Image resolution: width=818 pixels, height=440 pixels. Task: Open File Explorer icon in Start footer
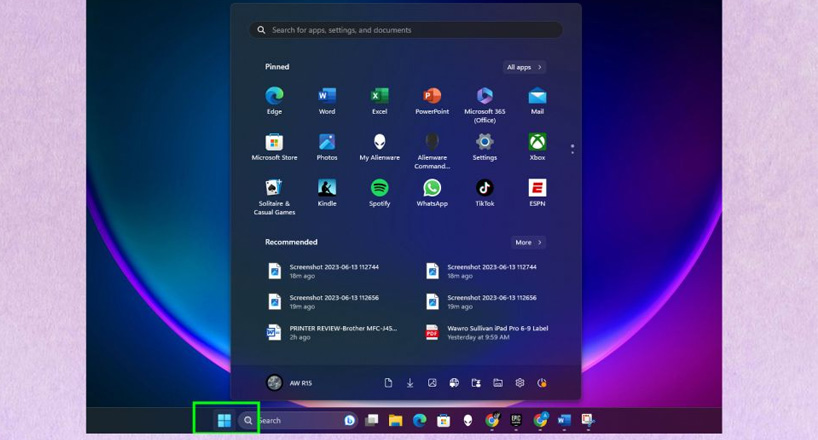click(498, 383)
